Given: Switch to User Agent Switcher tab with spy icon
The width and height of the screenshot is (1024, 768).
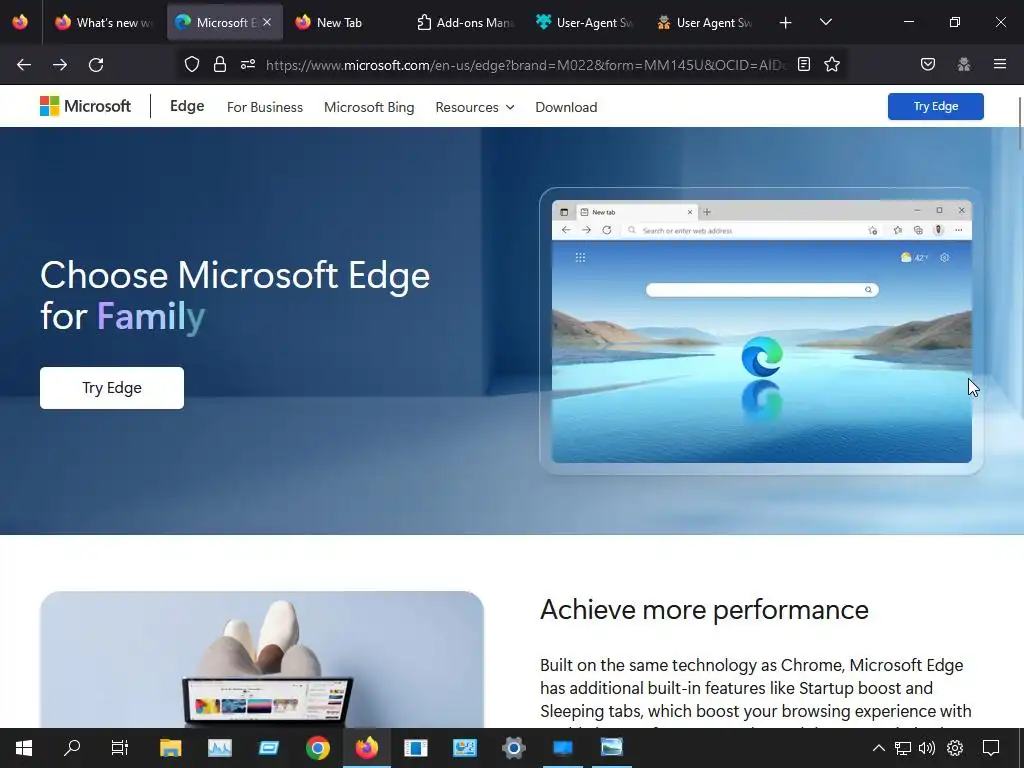Looking at the screenshot, I should [705, 23].
